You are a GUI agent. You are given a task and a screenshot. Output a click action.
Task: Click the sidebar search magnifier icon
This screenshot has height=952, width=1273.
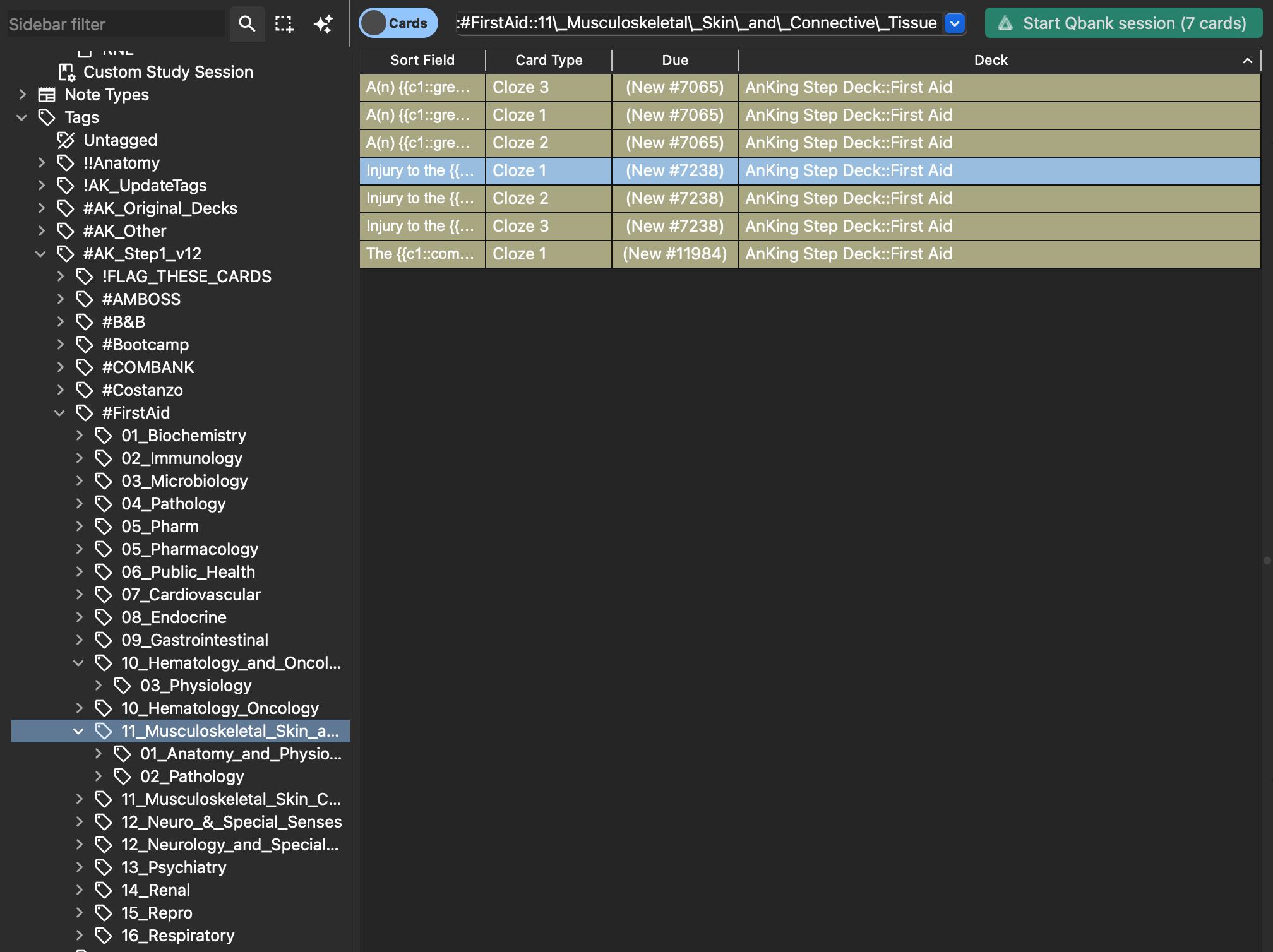247,24
